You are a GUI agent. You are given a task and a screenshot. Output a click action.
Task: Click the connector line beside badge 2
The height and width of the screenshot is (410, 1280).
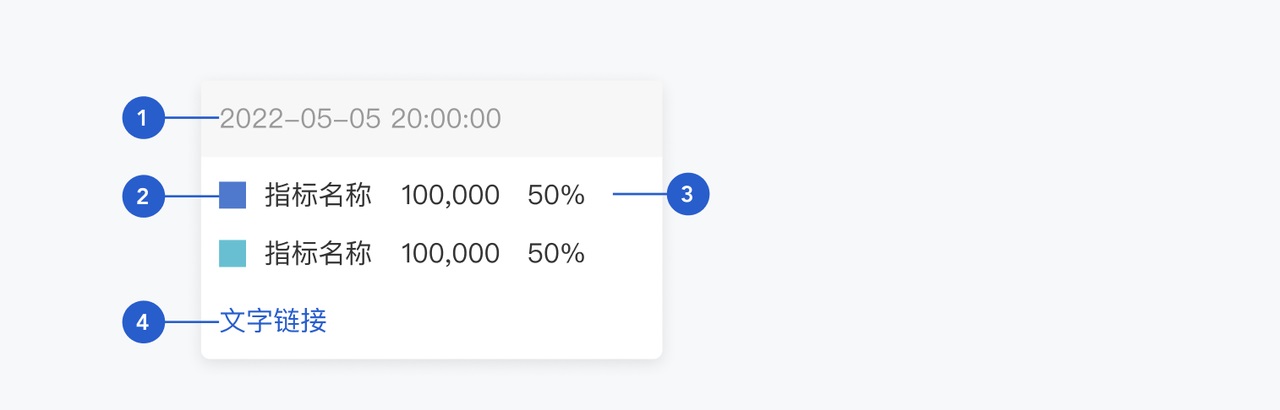[x=190, y=196]
